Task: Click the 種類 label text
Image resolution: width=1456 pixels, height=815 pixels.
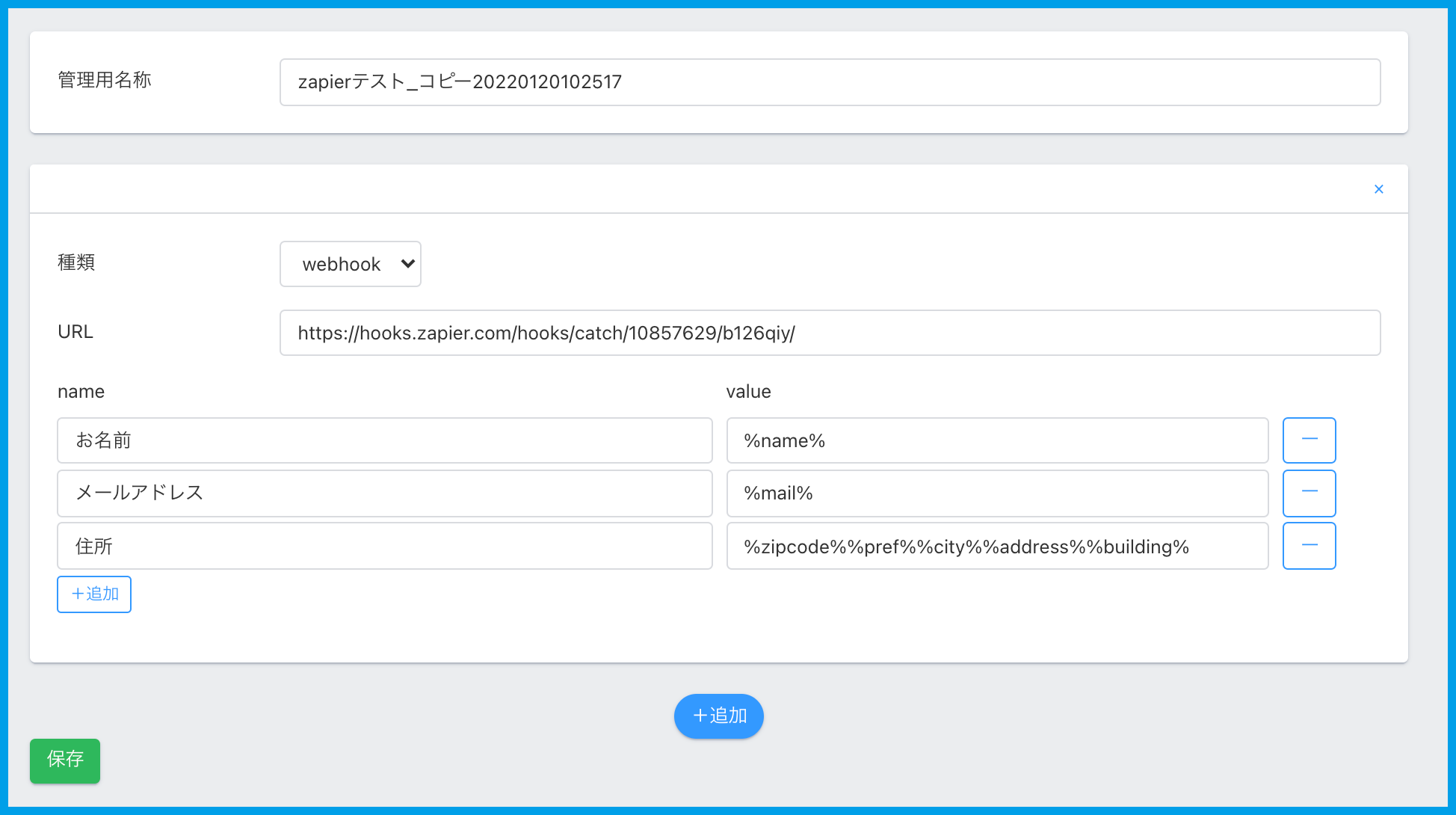Action: pyautogui.click(x=76, y=262)
